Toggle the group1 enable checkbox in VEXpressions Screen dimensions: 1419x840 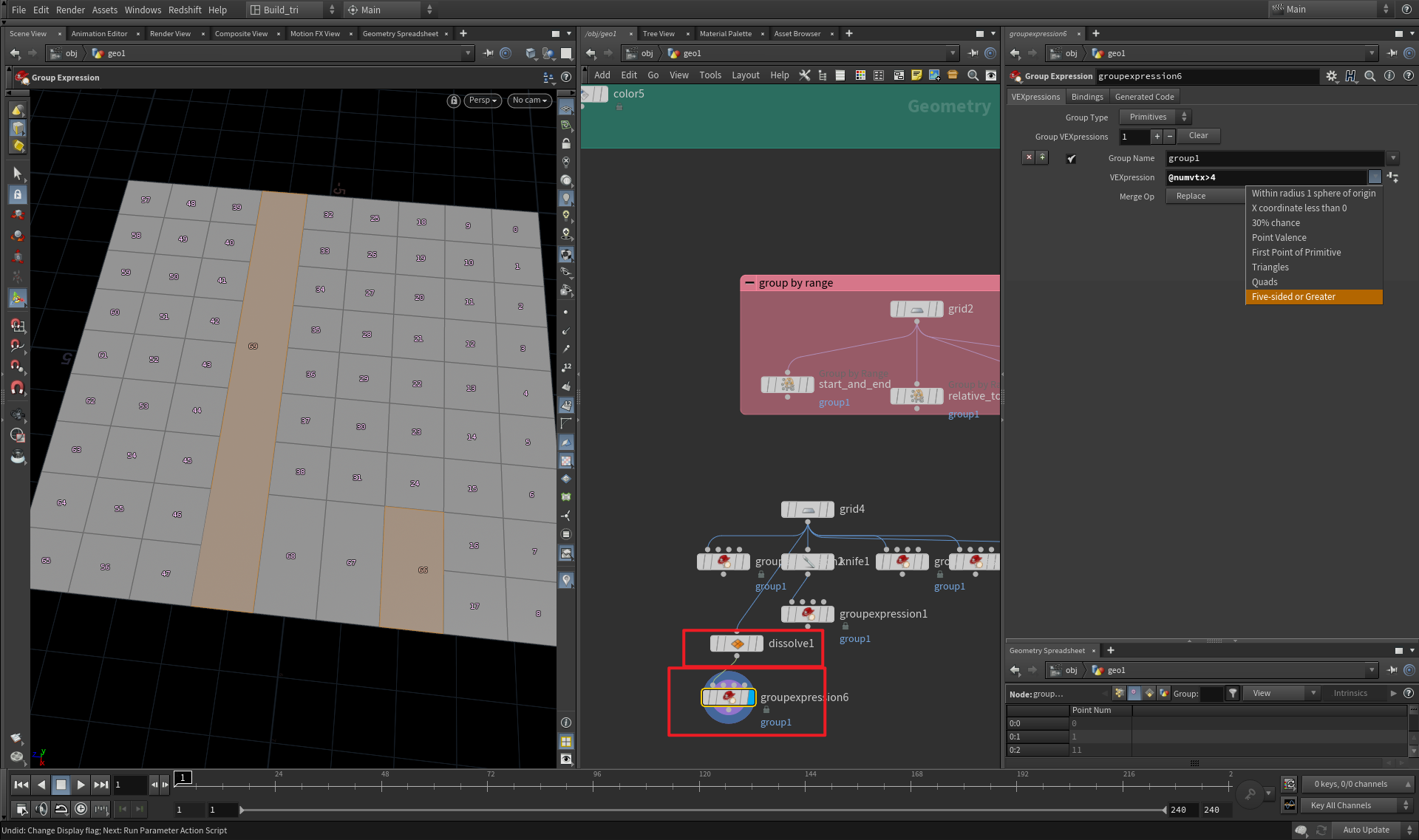[1071, 158]
